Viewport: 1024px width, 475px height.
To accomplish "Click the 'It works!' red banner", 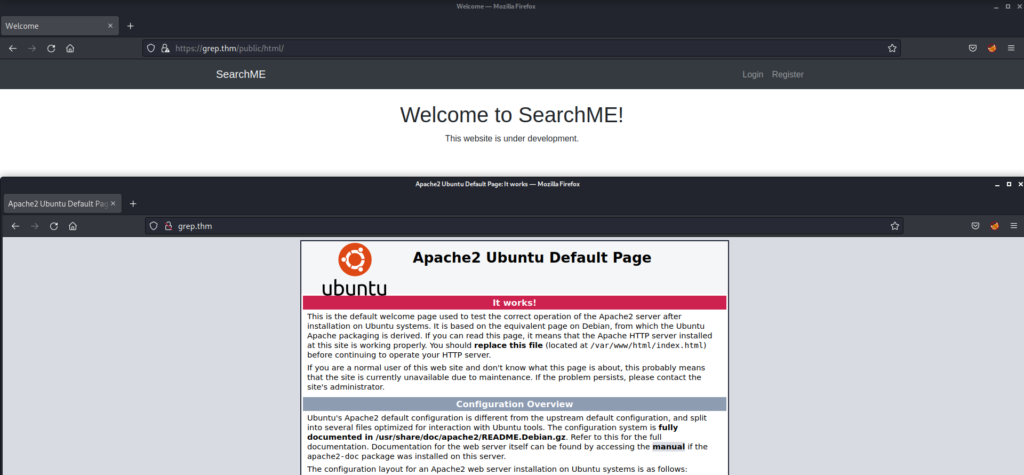I will [515, 303].
